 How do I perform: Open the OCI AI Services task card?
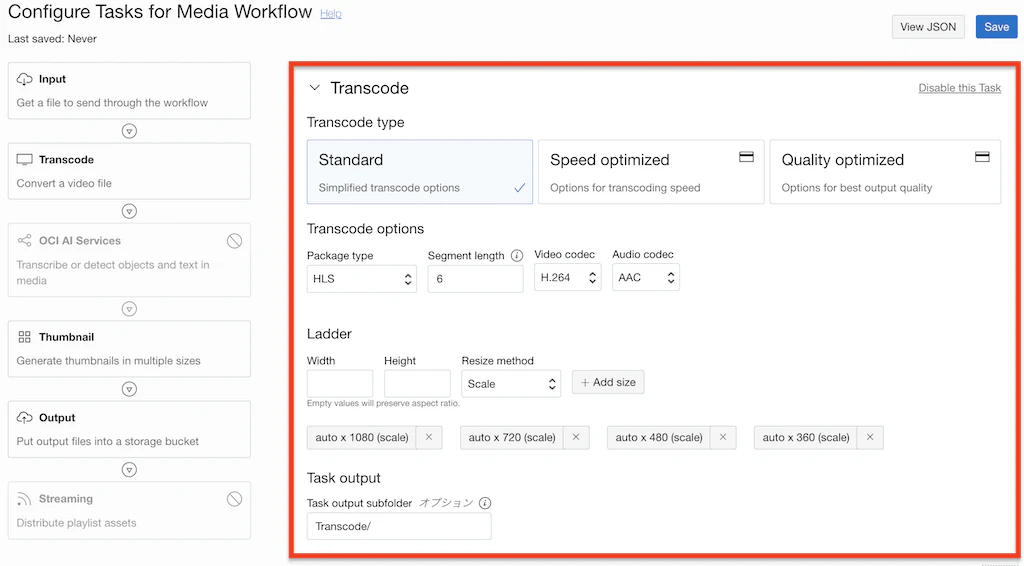pos(129,260)
